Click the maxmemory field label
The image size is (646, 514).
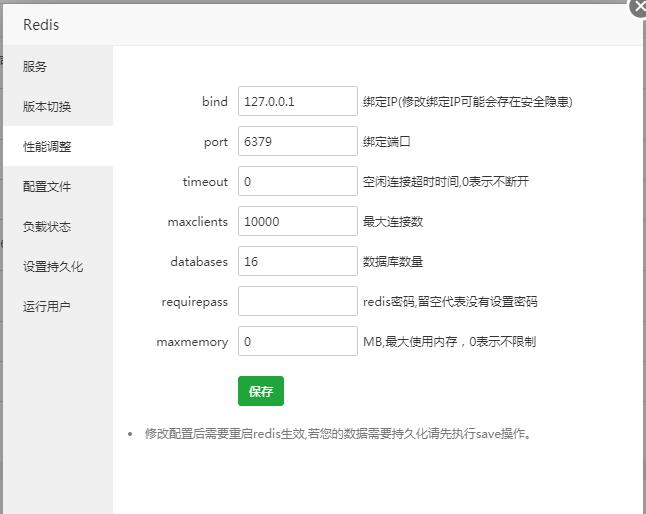pyautogui.click(x=192, y=342)
